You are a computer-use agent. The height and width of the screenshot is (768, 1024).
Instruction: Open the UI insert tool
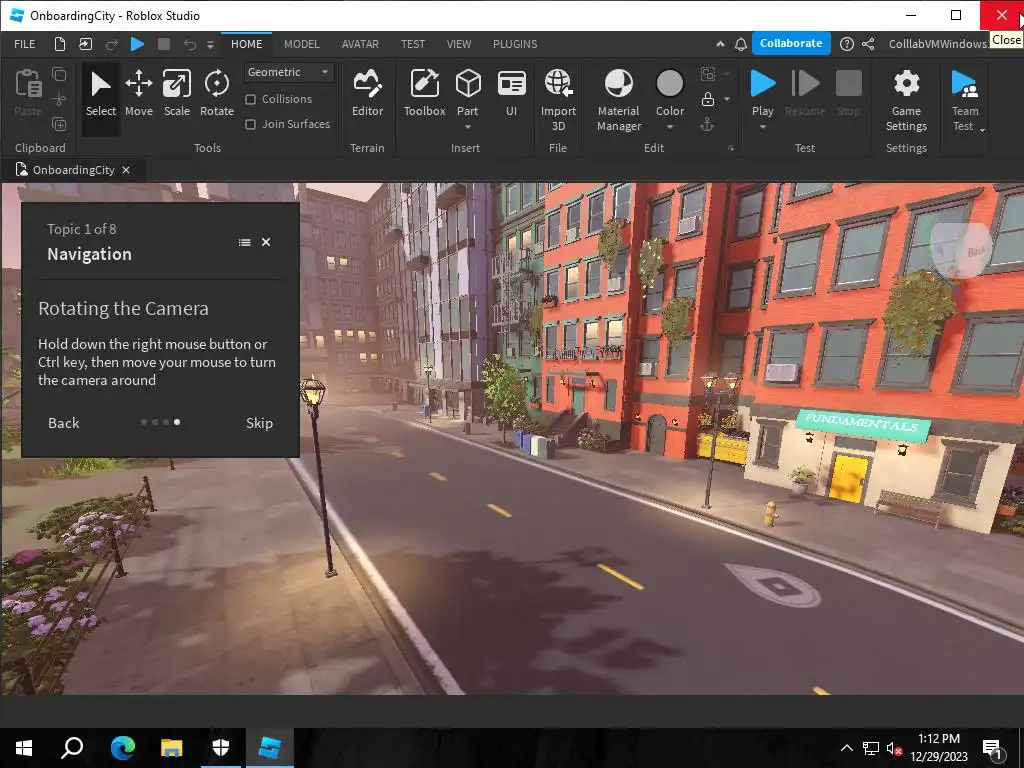point(511,95)
